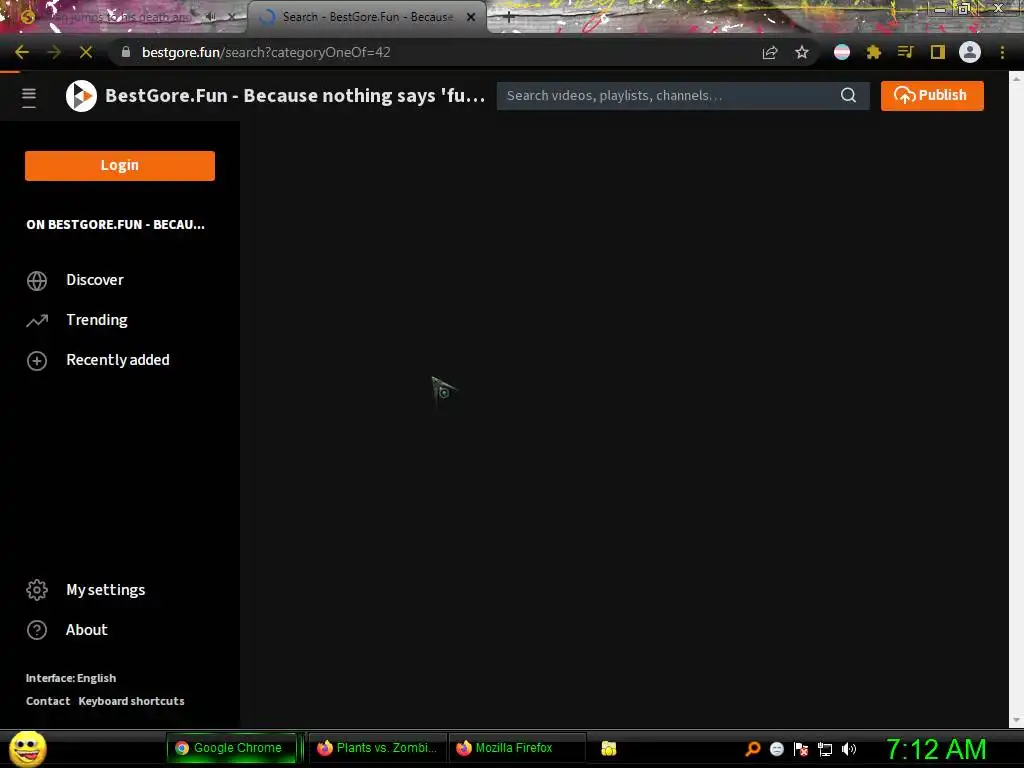Click the tray volume speaker icon
This screenshot has height=768, width=1024.
[x=849, y=749]
